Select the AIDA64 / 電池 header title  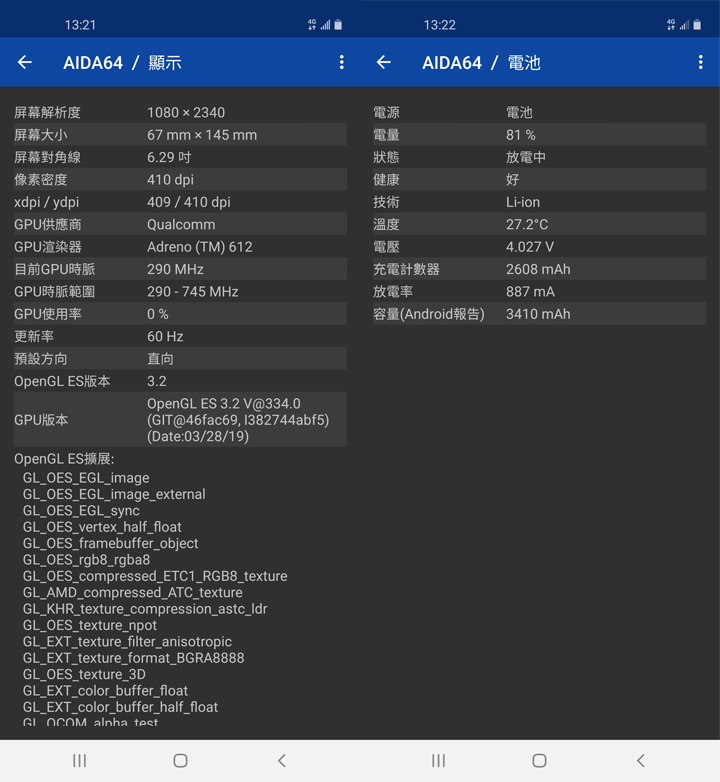[x=481, y=62]
